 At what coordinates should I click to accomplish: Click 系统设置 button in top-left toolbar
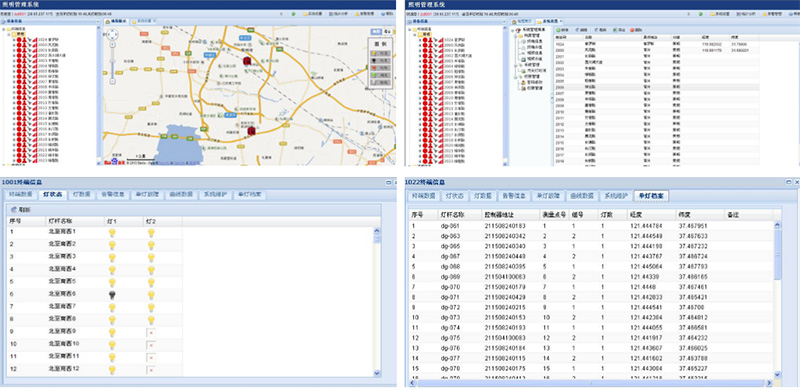pos(312,14)
